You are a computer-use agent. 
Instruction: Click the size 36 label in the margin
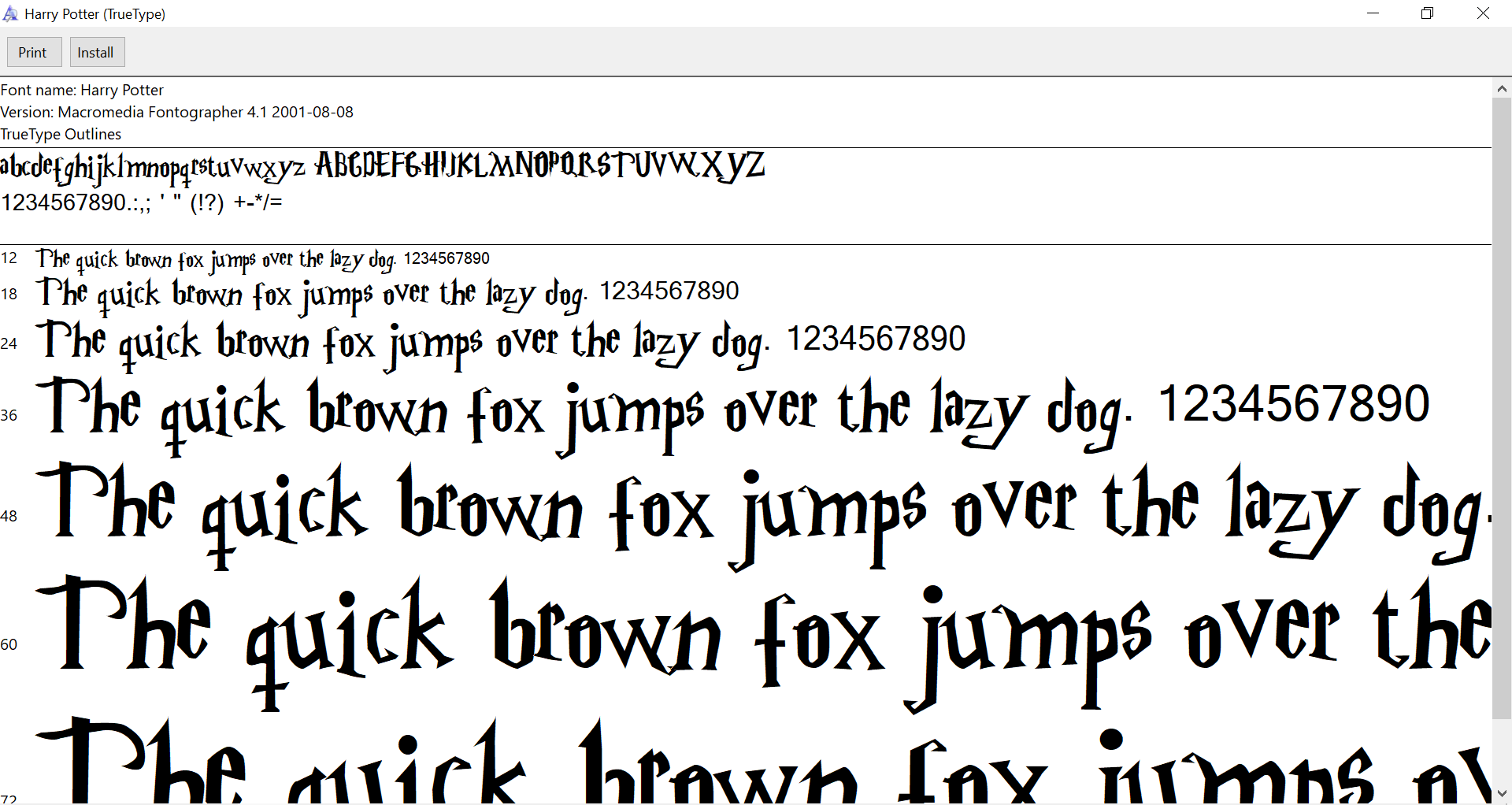(9, 415)
